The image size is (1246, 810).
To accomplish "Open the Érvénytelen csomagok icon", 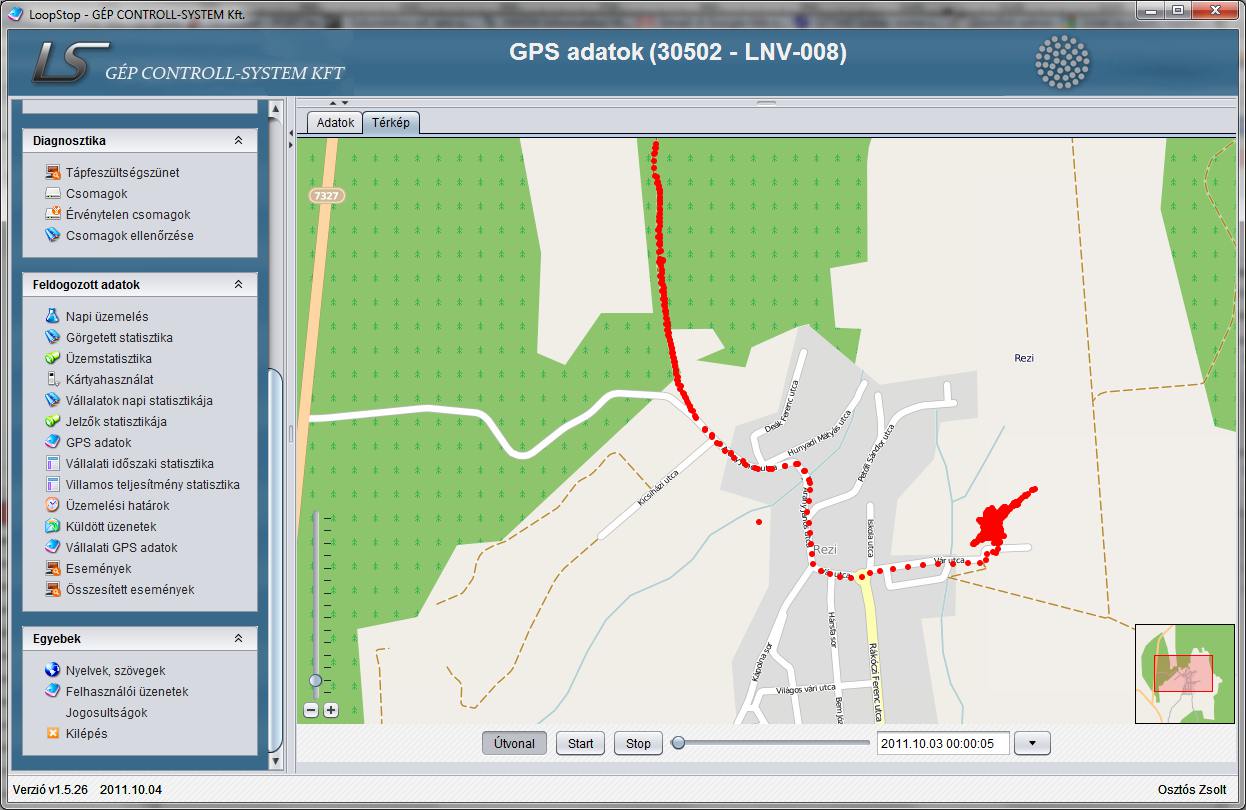I will pos(54,215).
